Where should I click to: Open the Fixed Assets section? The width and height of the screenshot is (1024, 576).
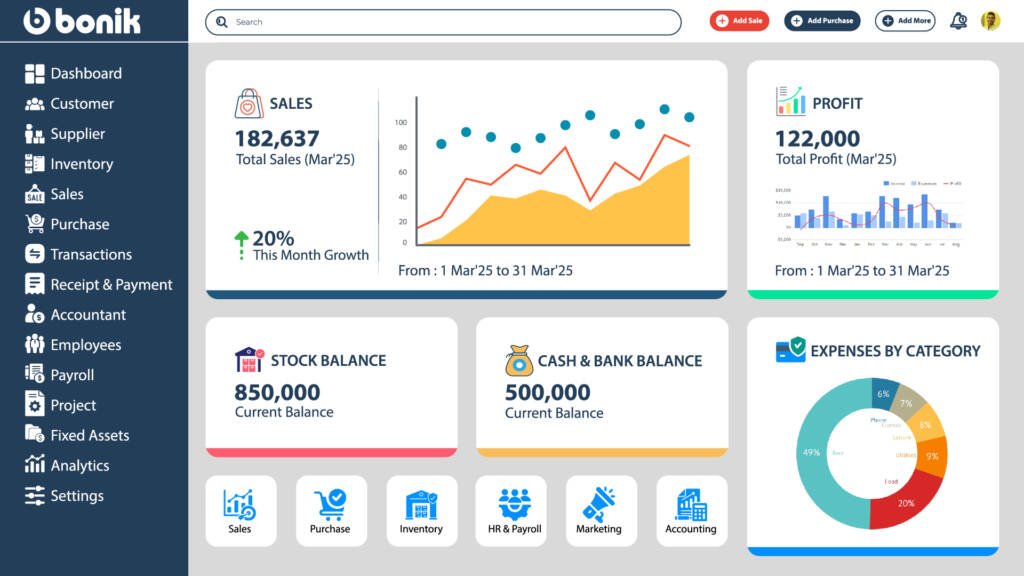(x=89, y=436)
